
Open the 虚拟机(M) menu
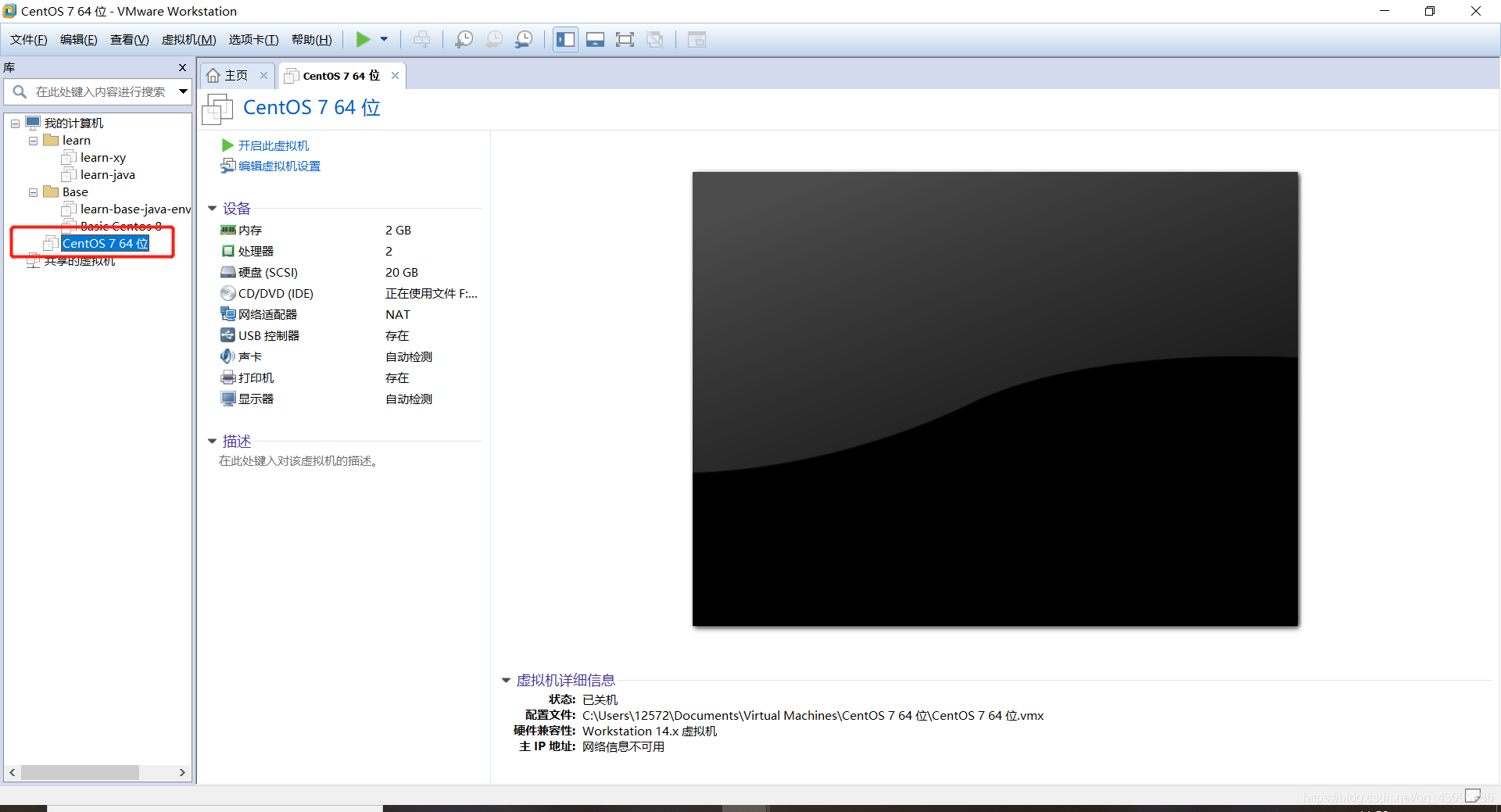[188, 40]
